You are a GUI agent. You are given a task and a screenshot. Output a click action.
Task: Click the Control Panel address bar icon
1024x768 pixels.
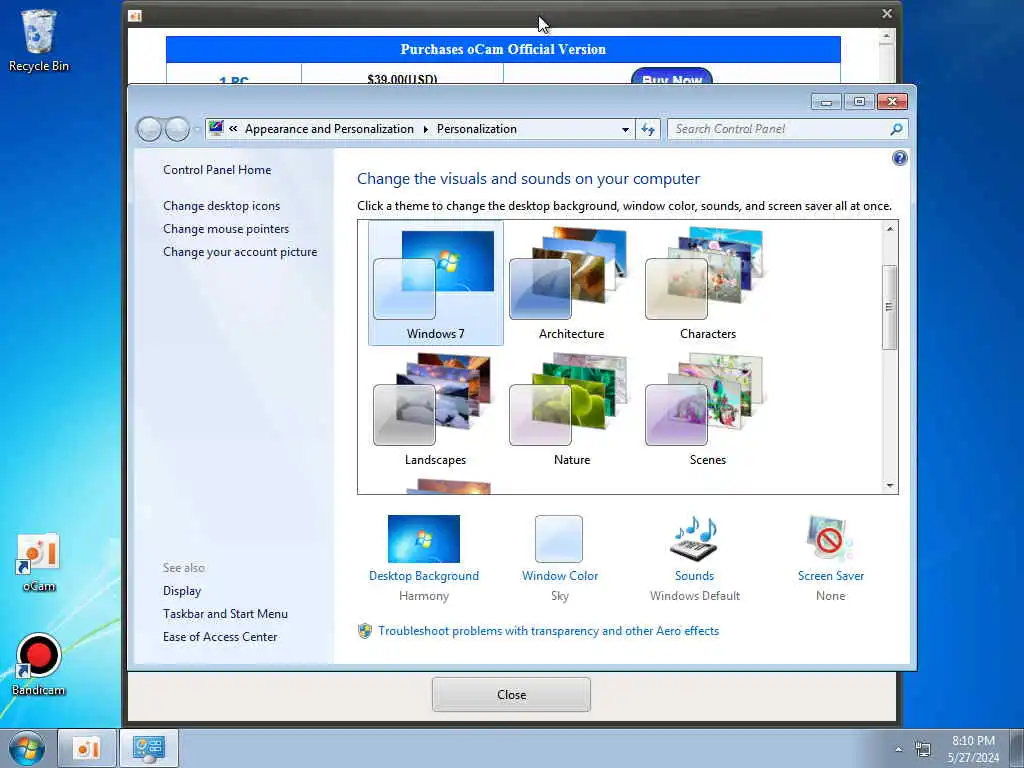pyautogui.click(x=216, y=129)
